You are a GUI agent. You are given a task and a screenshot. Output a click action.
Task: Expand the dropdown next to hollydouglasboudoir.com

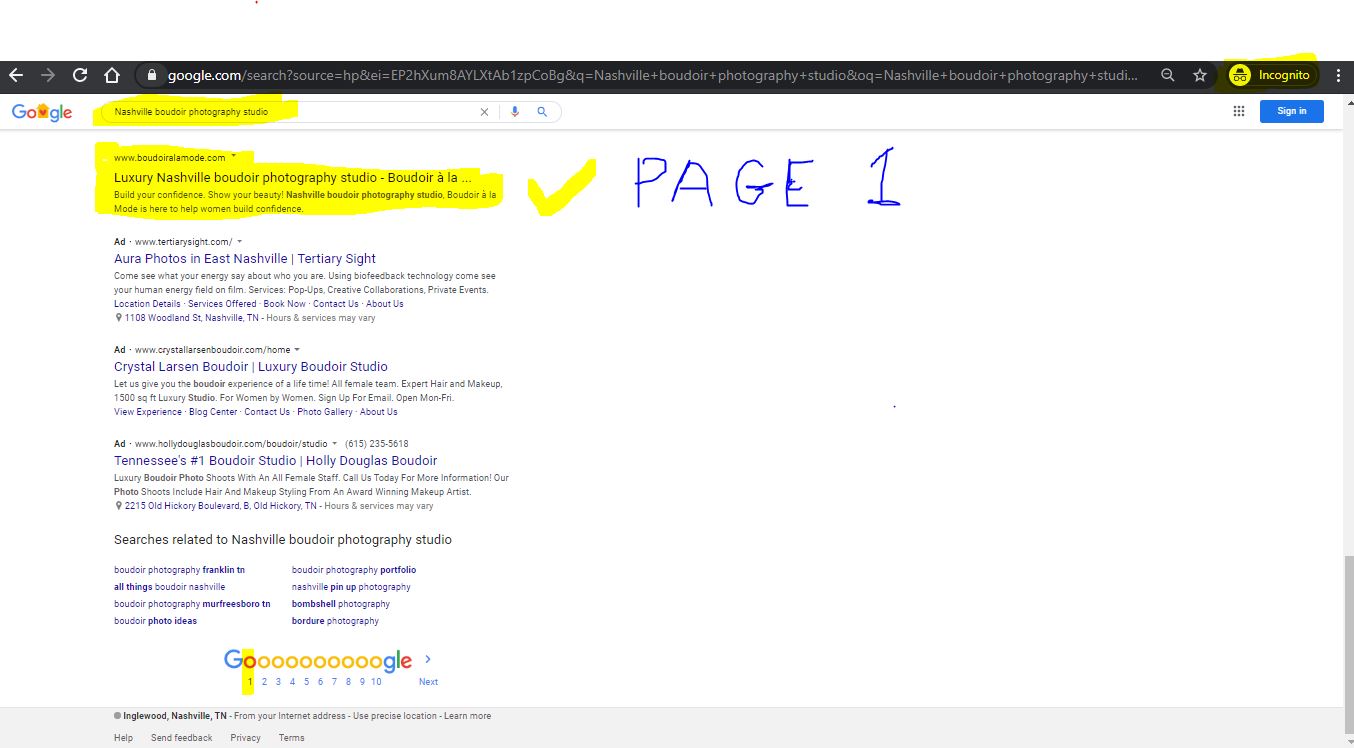334,443
